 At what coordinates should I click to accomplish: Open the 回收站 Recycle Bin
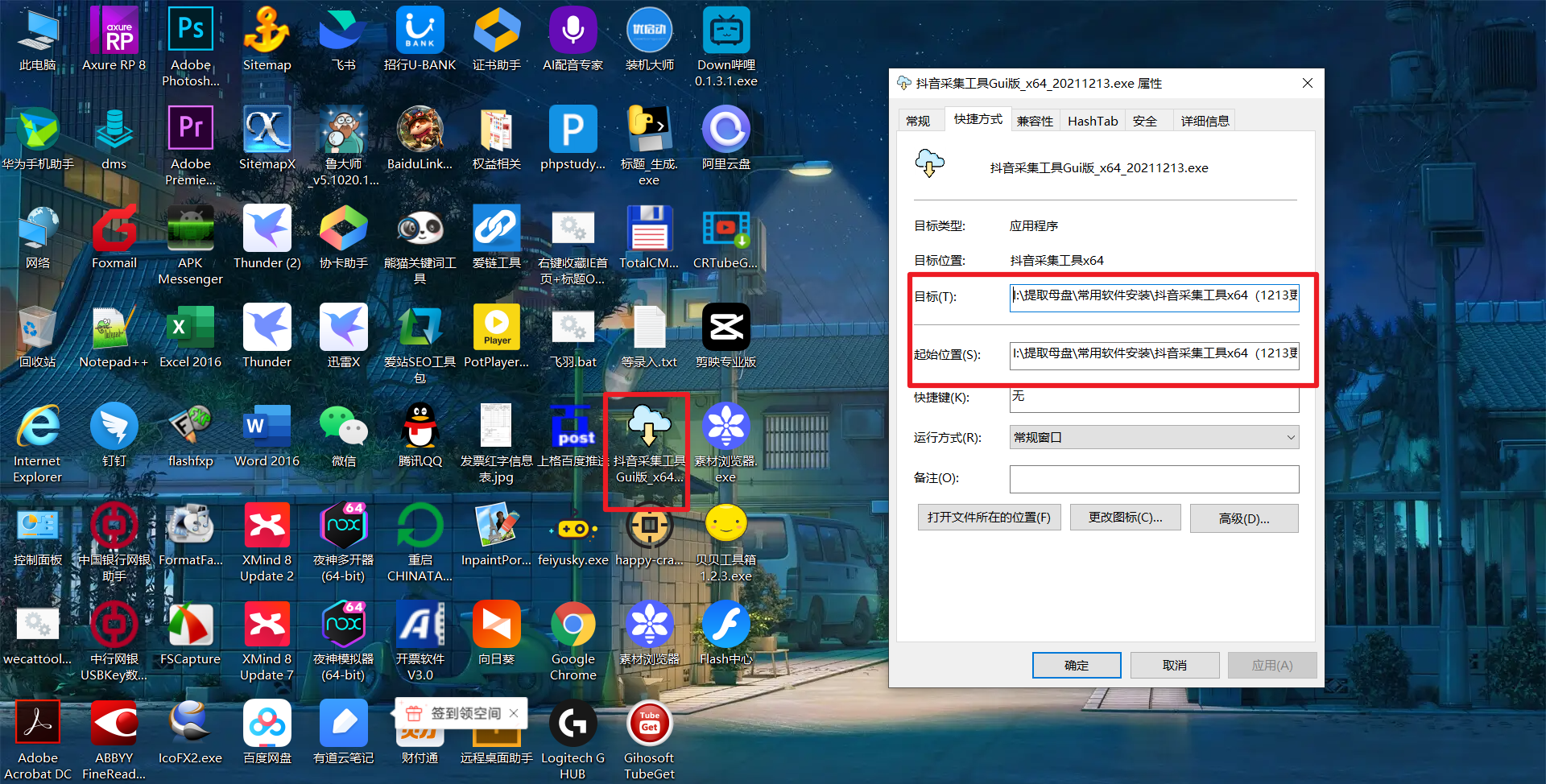(37, 328)
